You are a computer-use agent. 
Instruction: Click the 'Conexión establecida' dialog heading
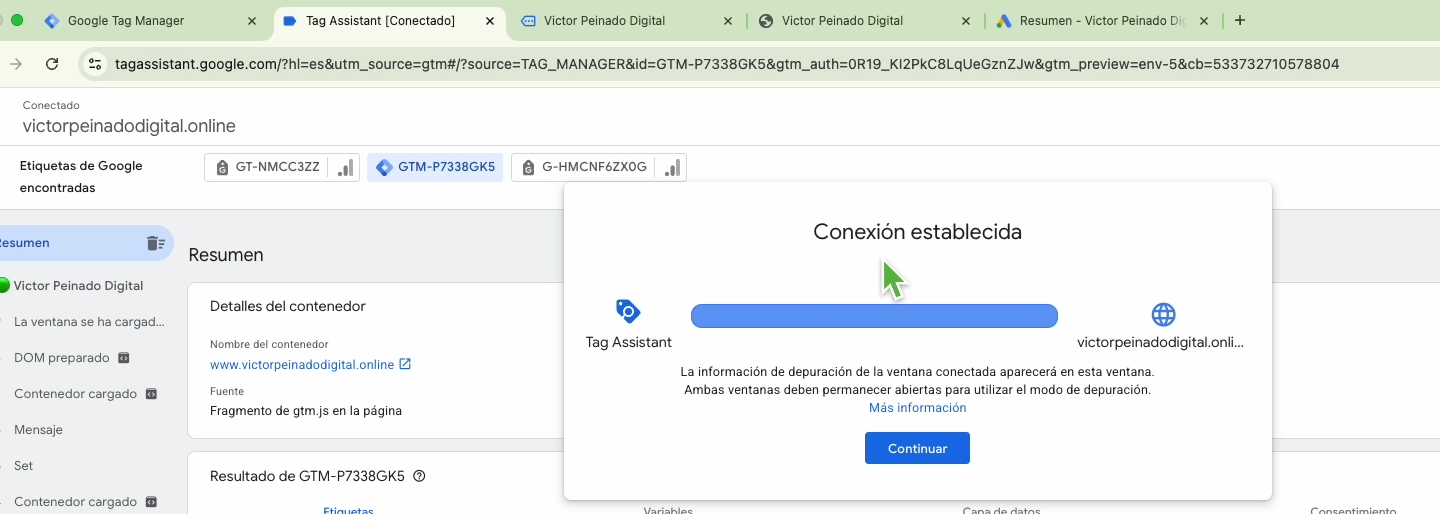[x=918, y=232]
